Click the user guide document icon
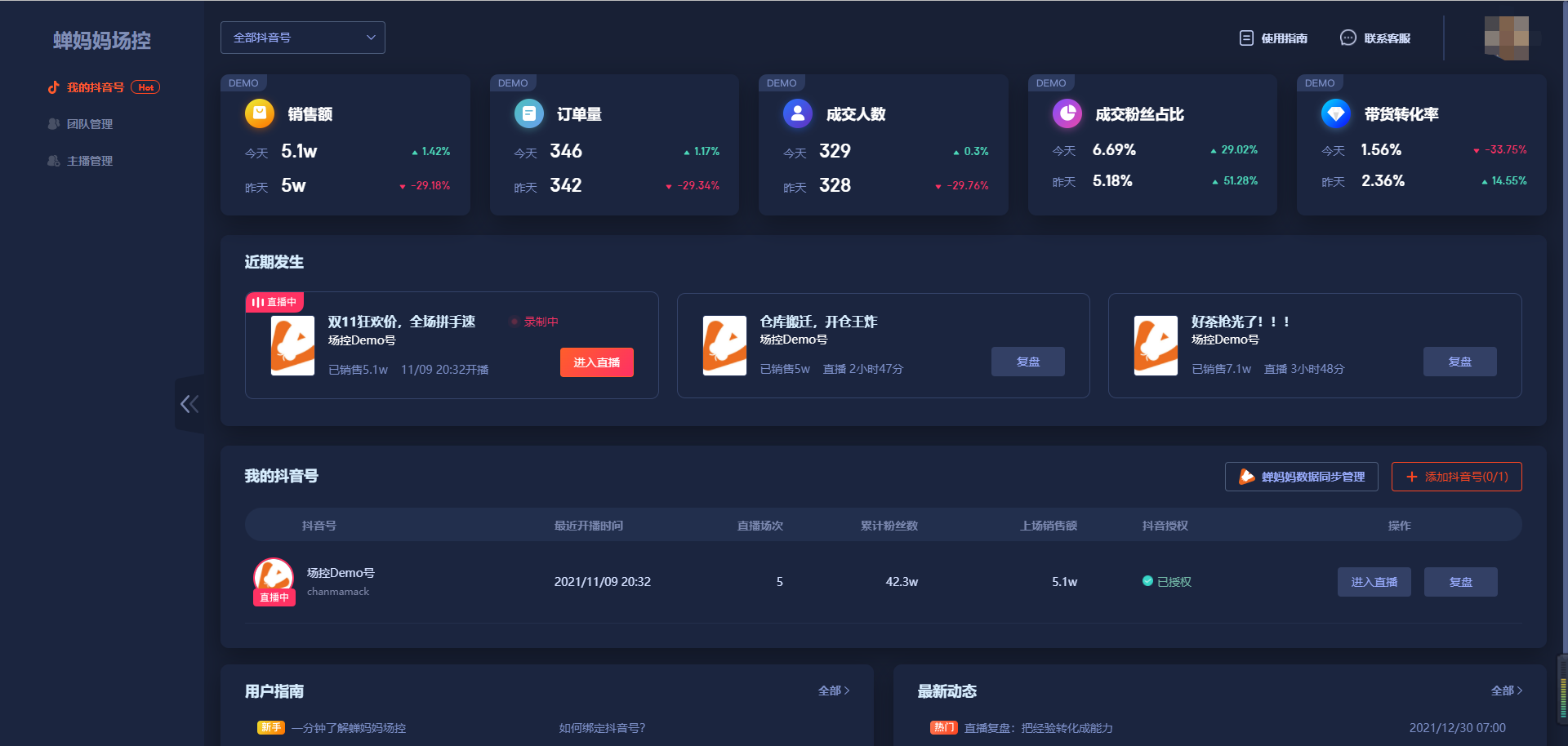 [1246, 38]
